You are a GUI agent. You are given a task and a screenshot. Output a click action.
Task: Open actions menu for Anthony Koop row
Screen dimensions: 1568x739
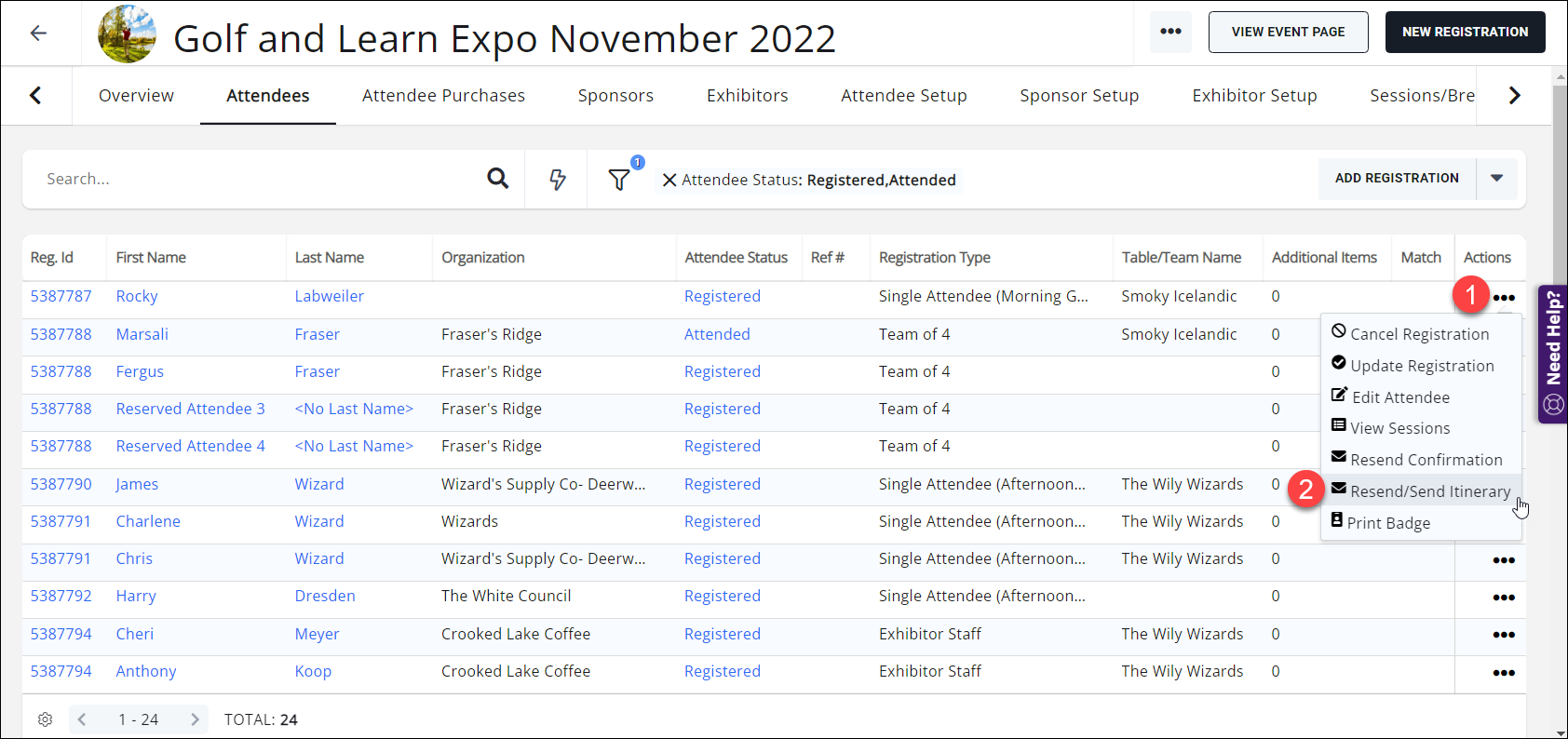(x=1503, y=672)
